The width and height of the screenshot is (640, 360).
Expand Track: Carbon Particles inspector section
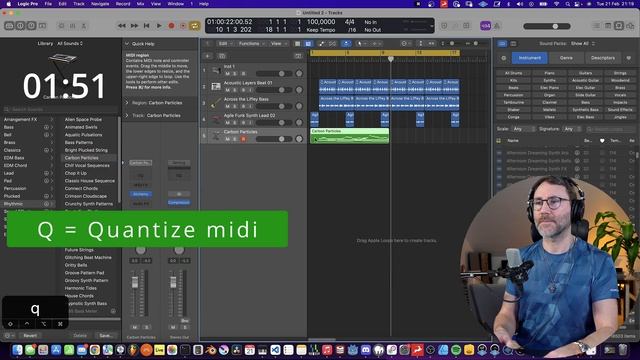[127, 116]
